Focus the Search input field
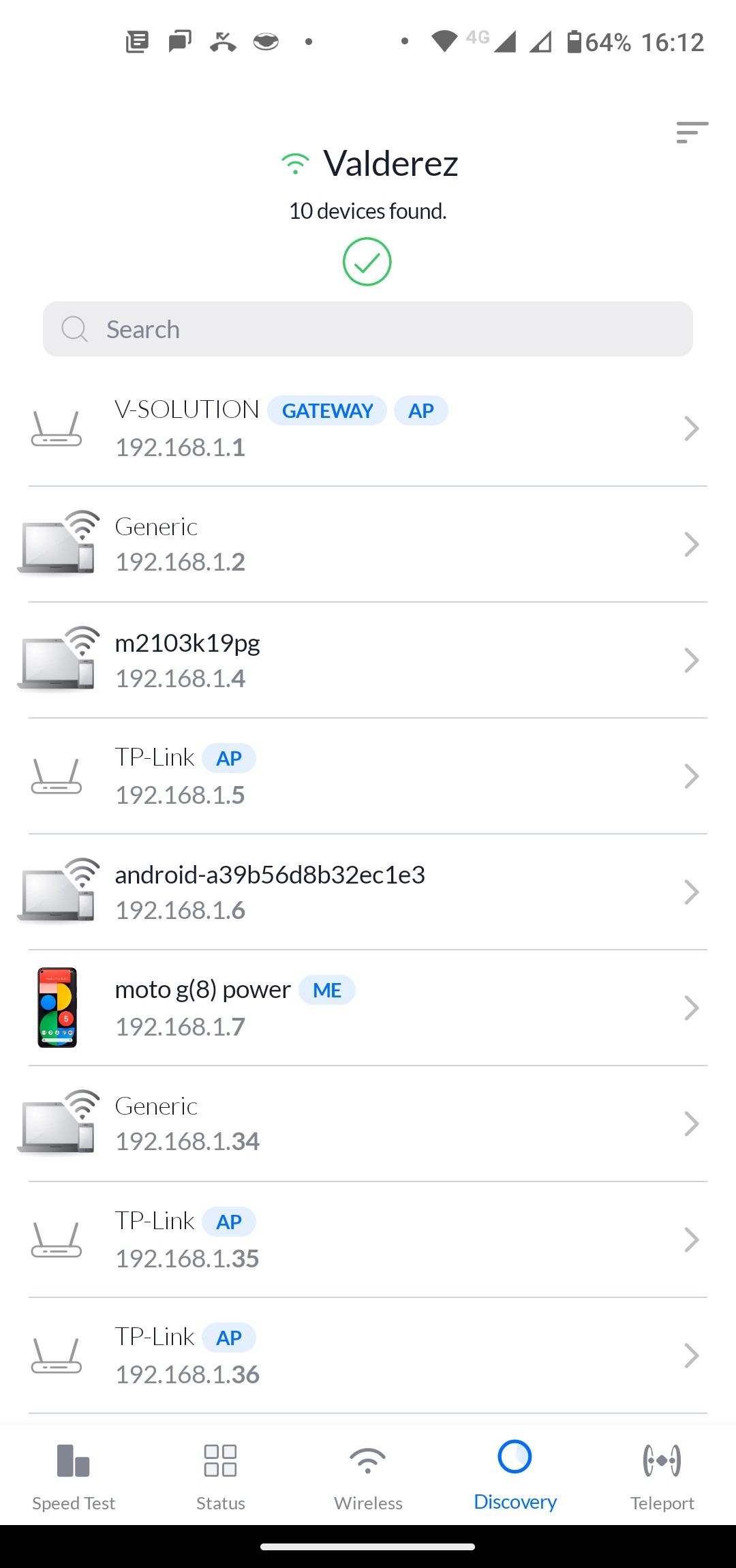 point(382,329)
